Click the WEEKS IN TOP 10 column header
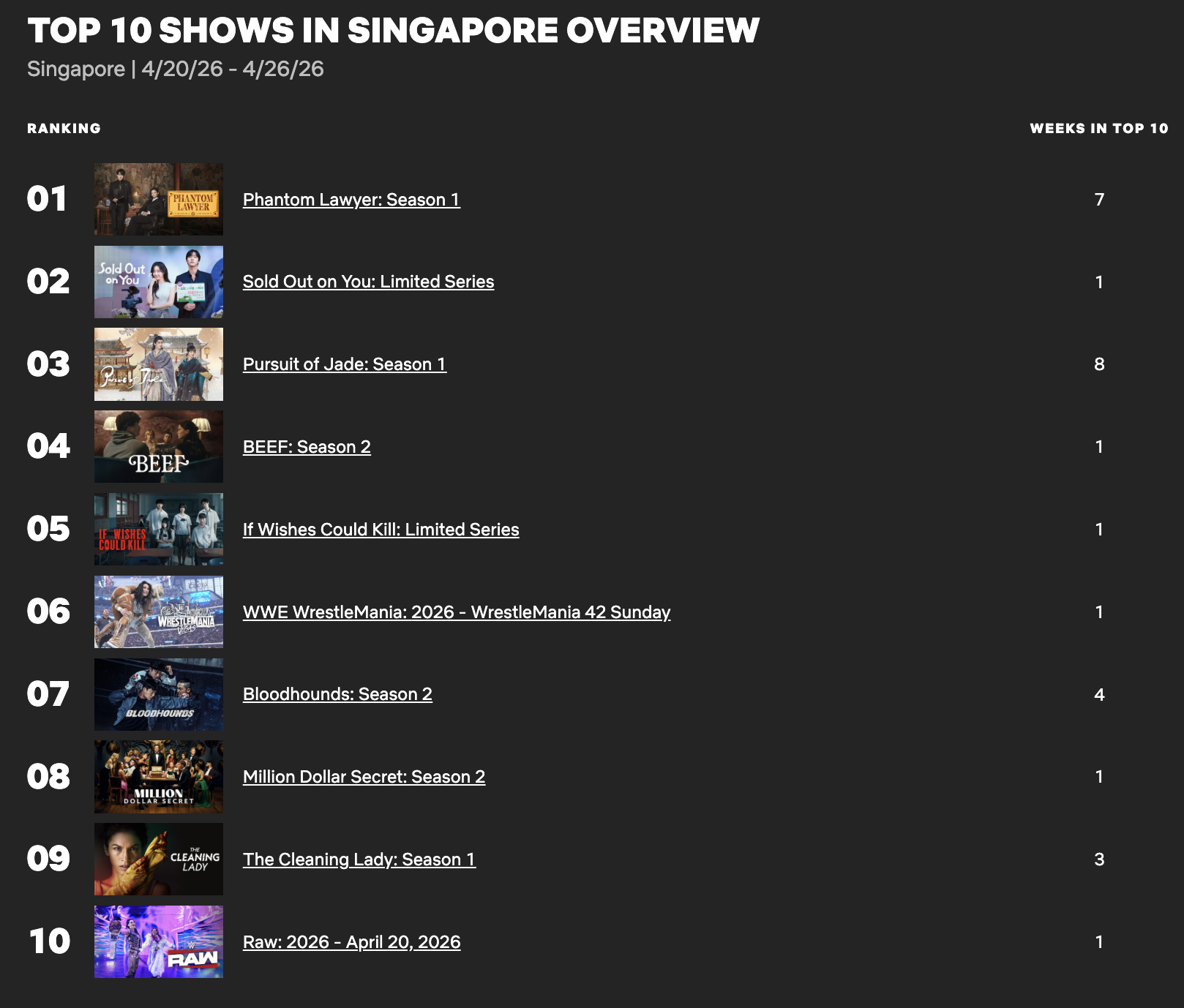This screenshot has width=1184, height=1008. (x=1099, y=129)
